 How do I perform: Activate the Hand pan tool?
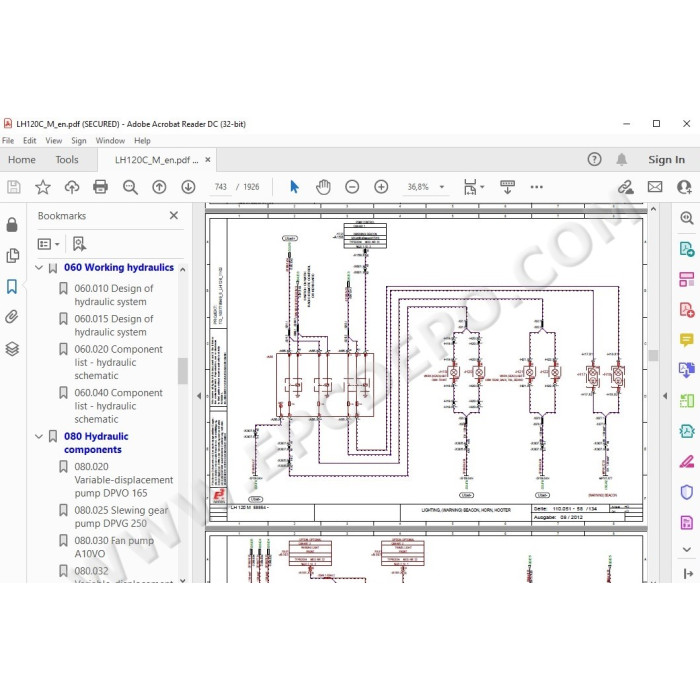click(323, 187)
